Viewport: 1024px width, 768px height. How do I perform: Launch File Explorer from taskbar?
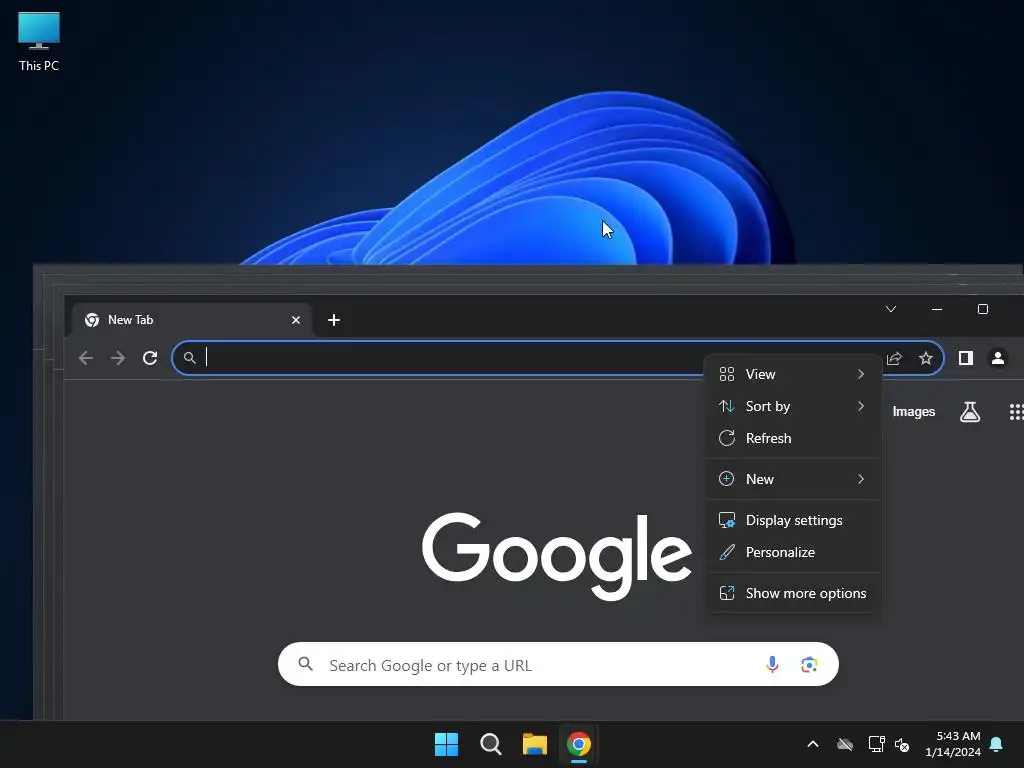[534, 744]
